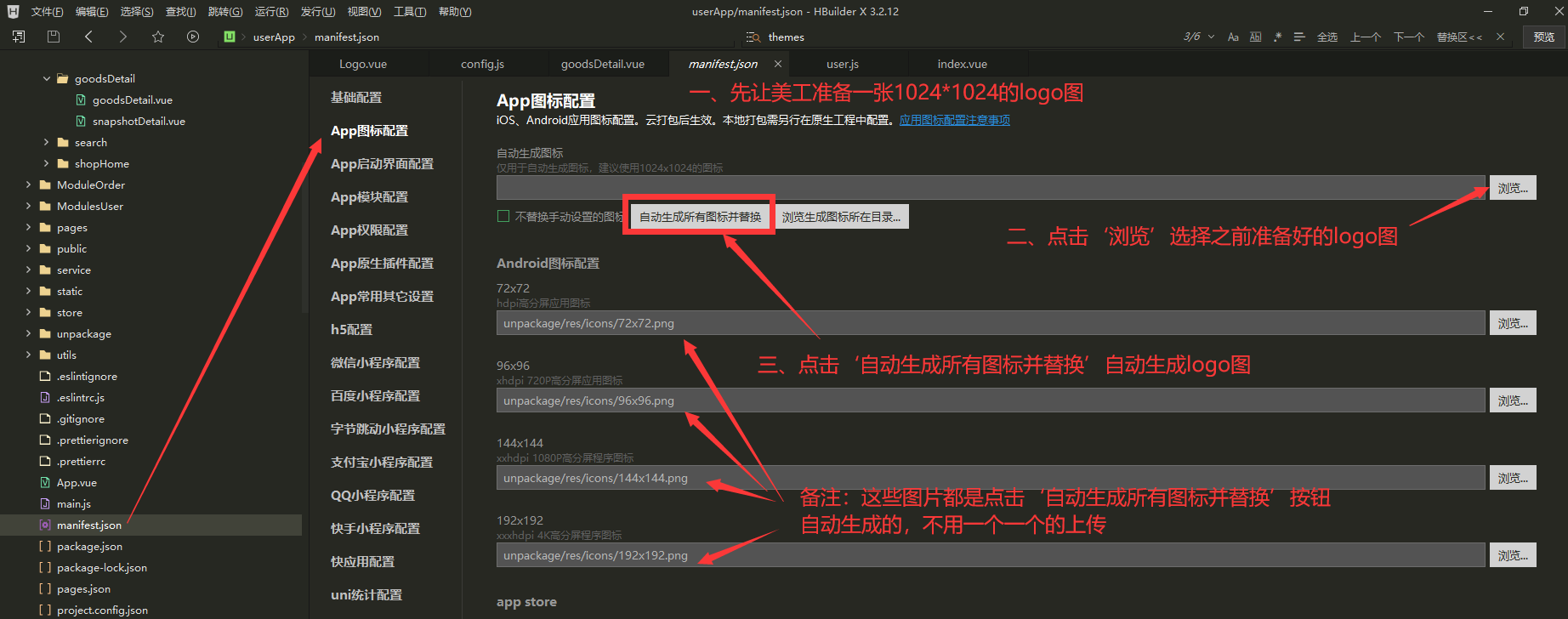Select 'App启动界面配置' in the config sidebar
1568x619 pixels.
click(382, 164)
